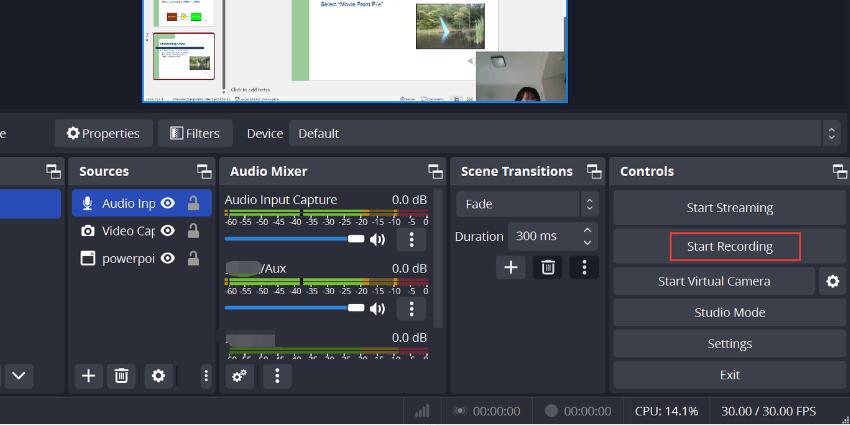Open Audio Mixer menu dots
This screenshot has width=850, height=425.
(x=277, y=376)
